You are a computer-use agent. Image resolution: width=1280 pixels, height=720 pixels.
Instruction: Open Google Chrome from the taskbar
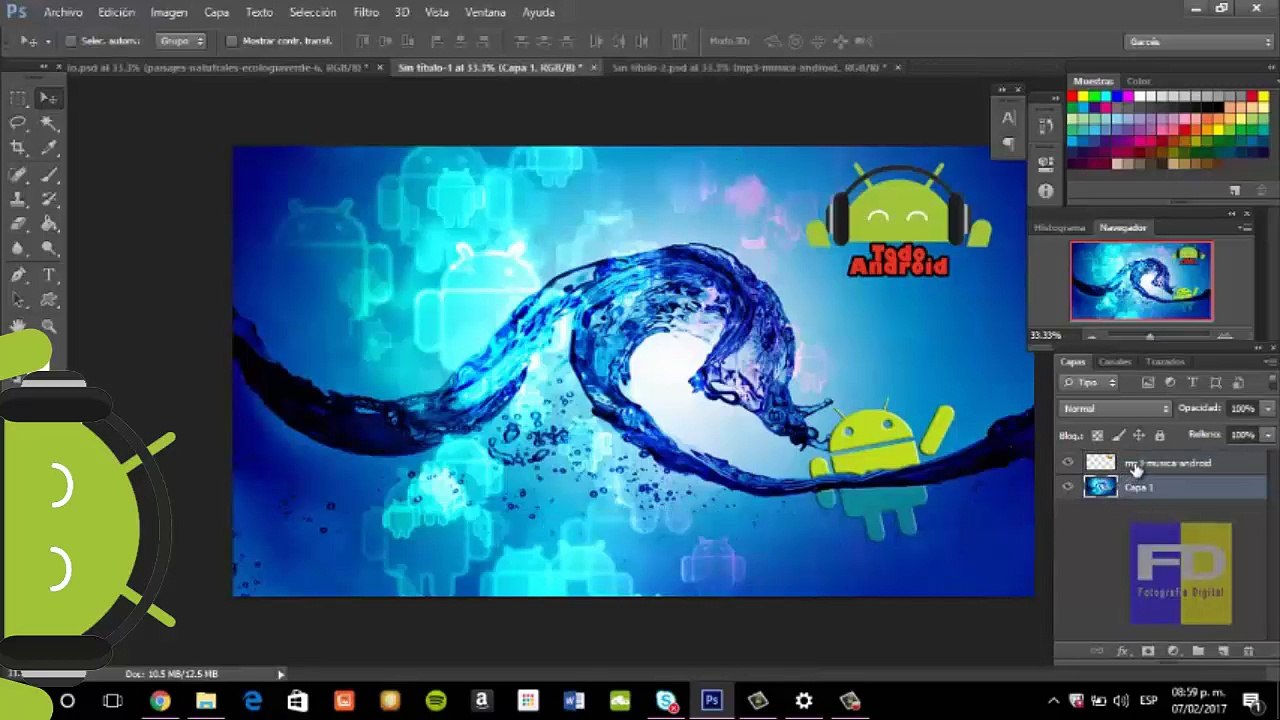tap(160, 701)
